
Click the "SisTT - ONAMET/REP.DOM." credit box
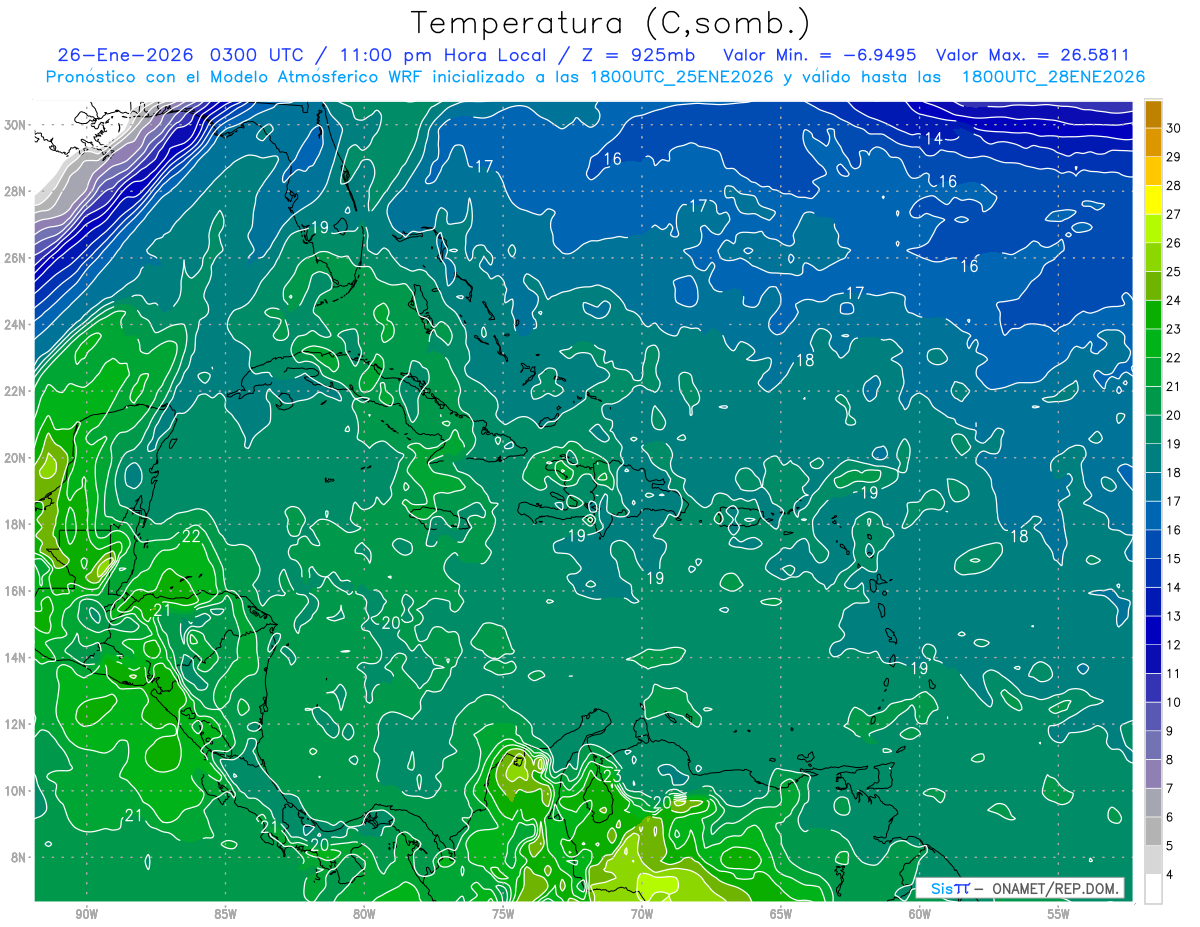(x=1020, y=888)
